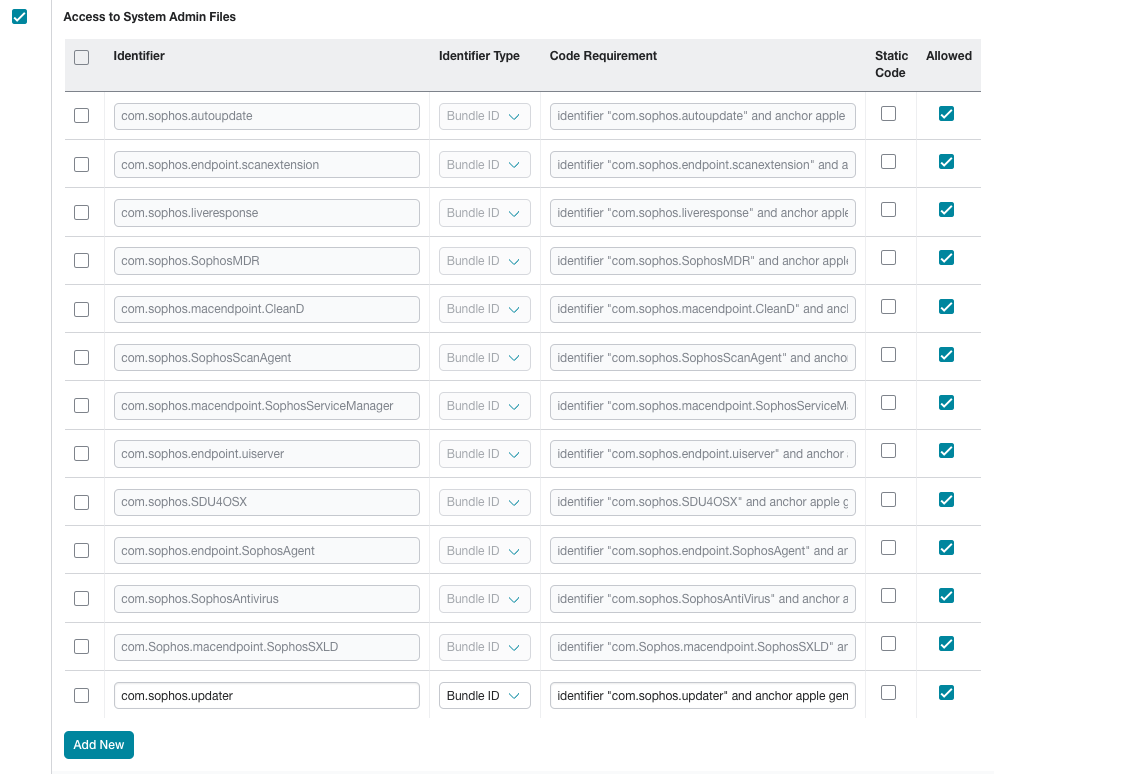
Task: Enable Static Code for com.sophos.SophosAntivirus
Action: [x=888, y=595]
